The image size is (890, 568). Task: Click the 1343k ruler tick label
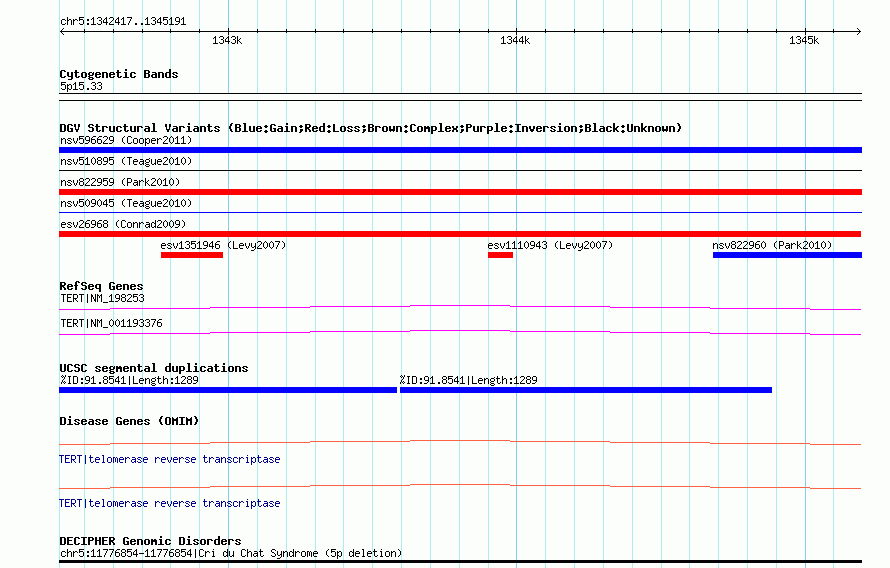227,40
